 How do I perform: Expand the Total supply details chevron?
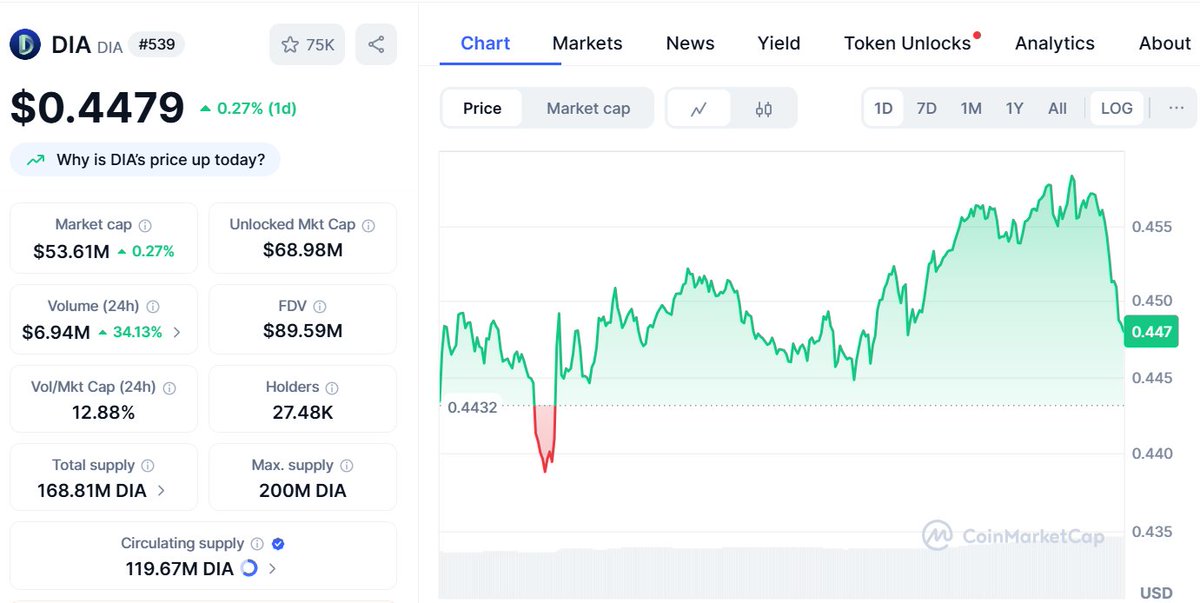(162, 491)
